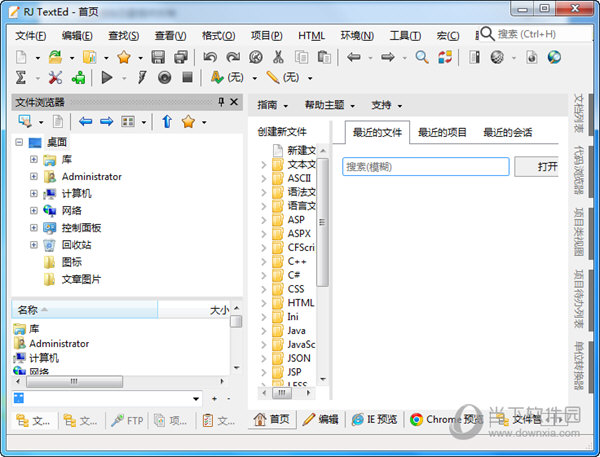
Task: Click the Sigma sum icon
Action: tap(21, 78)
